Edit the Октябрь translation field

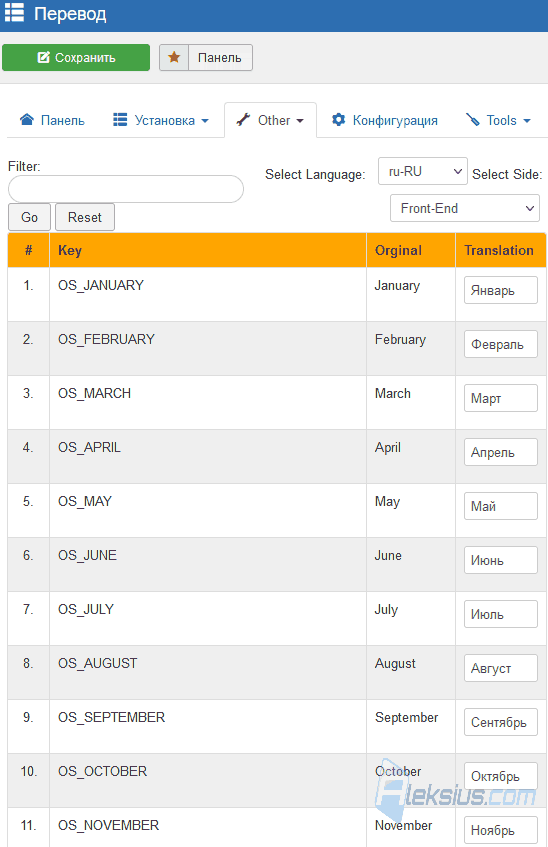tap(501, 776)
